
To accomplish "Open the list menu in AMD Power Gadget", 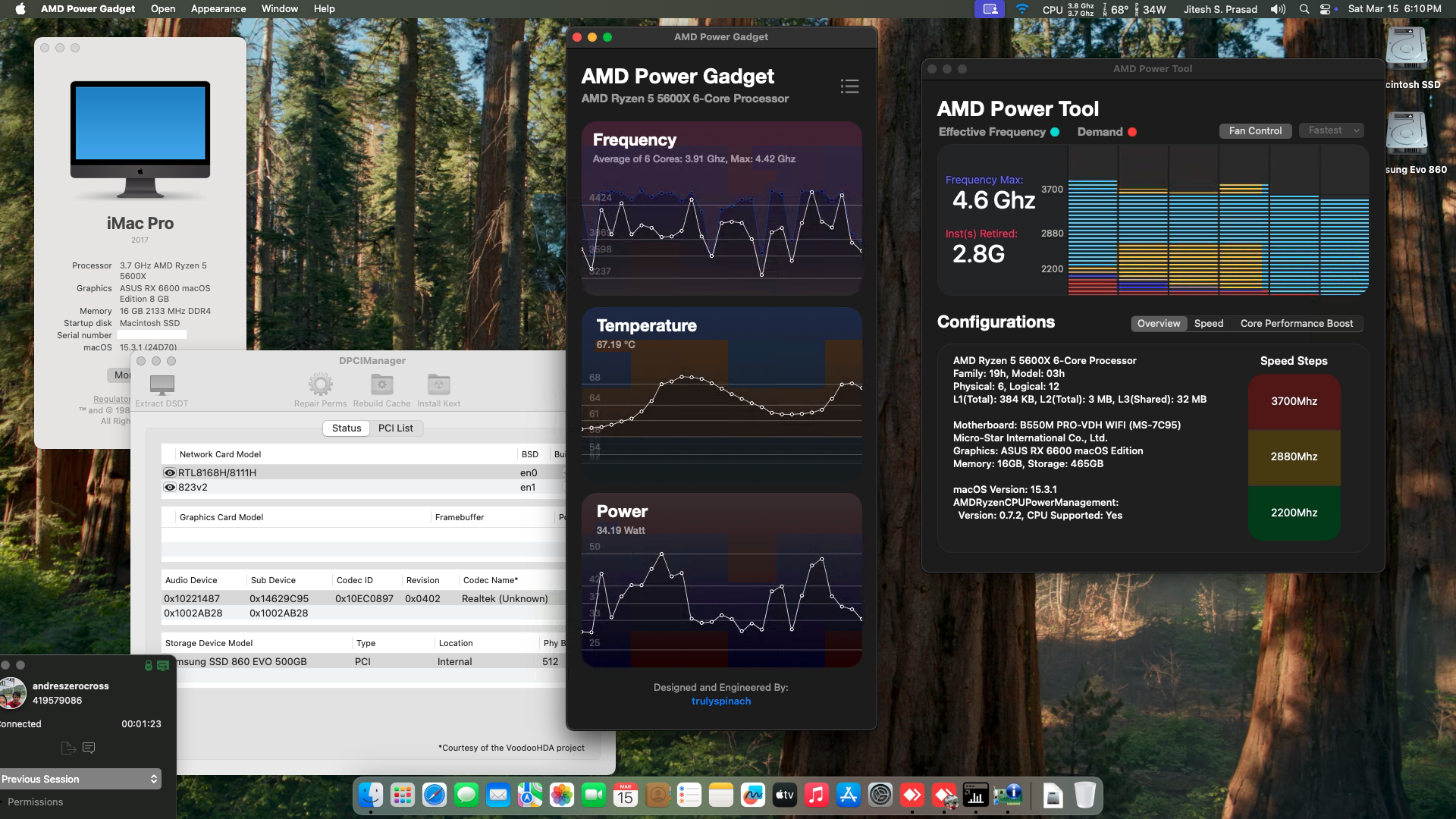I will point(849,86).
